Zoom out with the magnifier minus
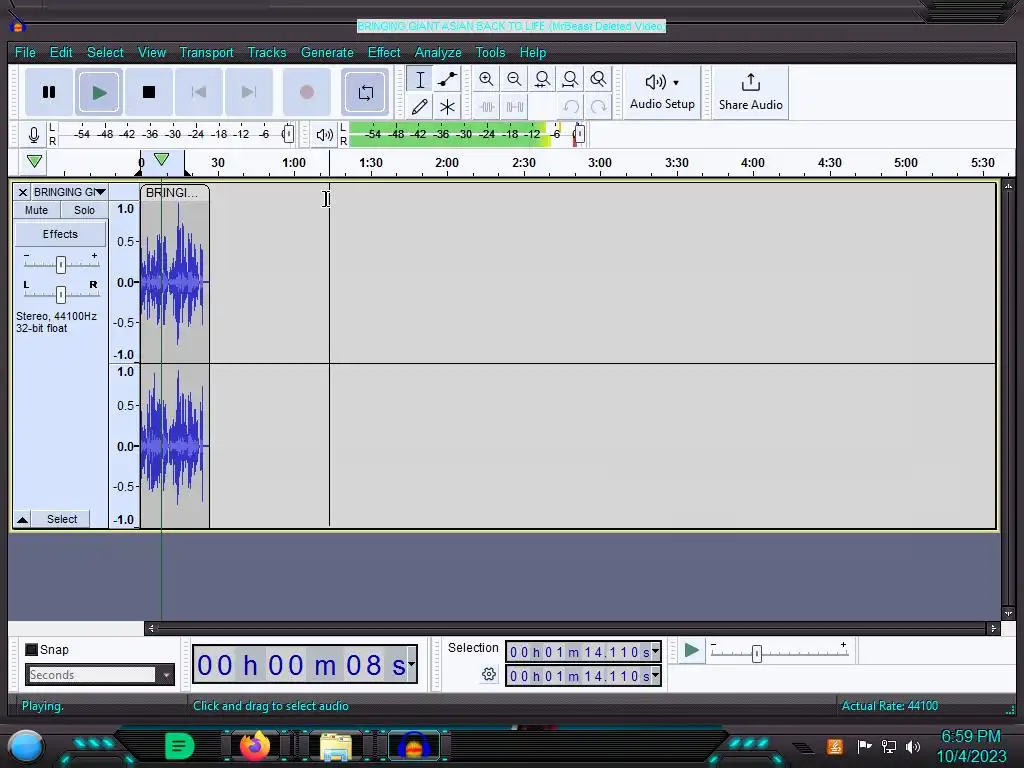Screen dimensions: 1024x768 [514, 80]
